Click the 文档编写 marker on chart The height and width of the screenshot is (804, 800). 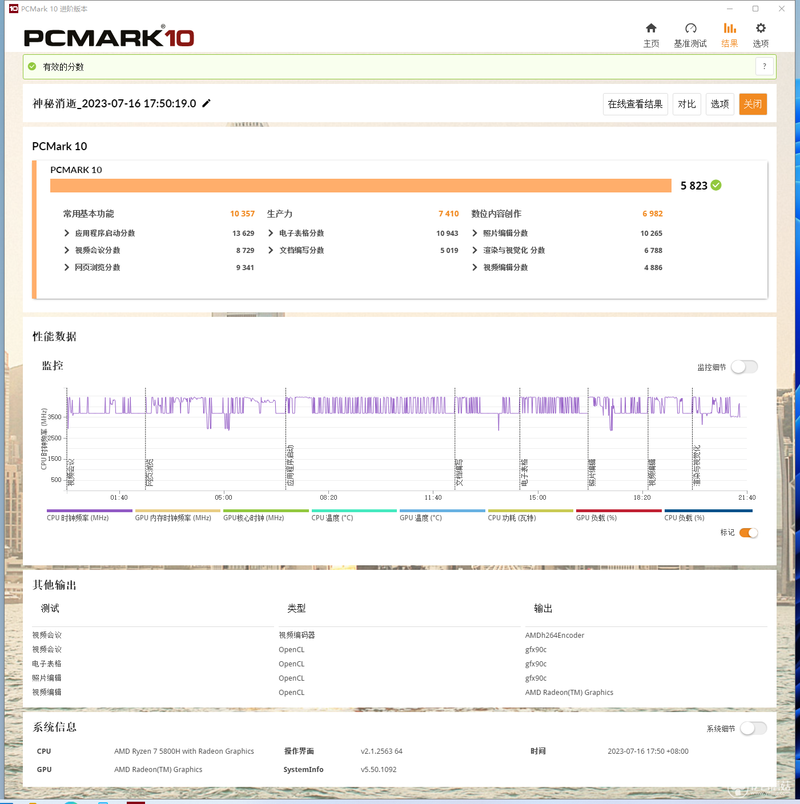pos(459,472)
